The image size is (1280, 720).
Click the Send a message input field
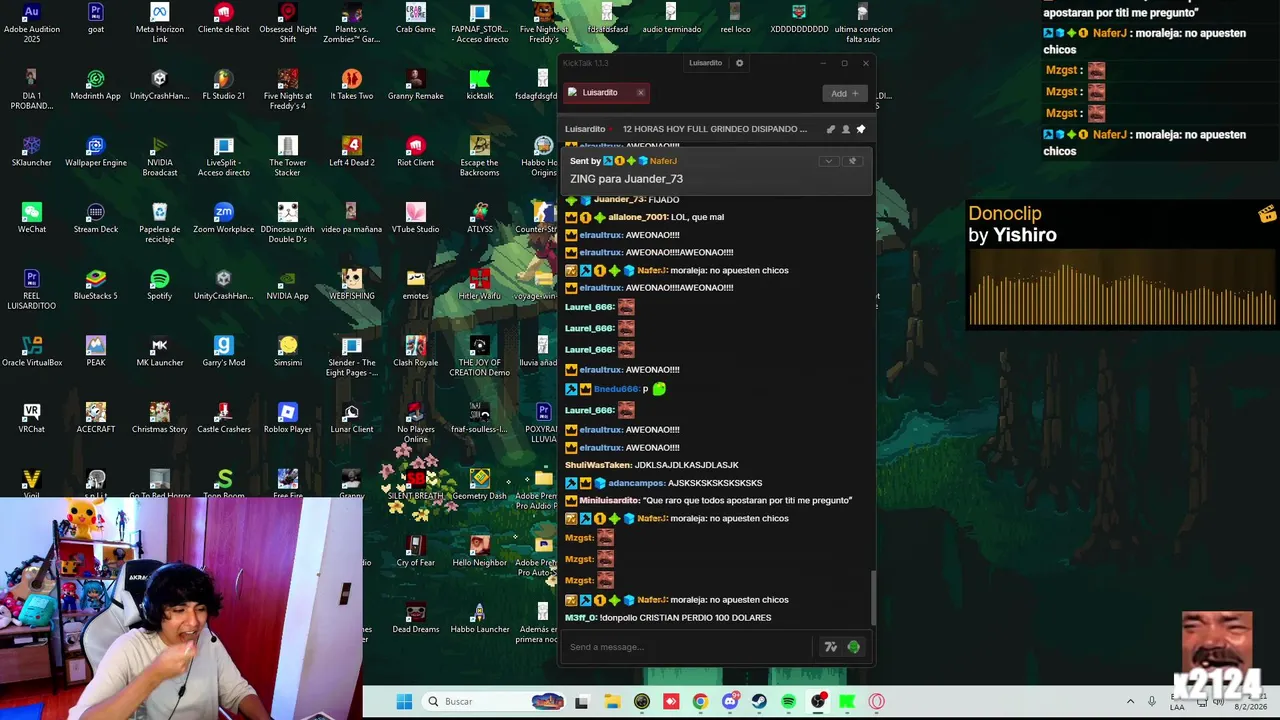point(690,647)
